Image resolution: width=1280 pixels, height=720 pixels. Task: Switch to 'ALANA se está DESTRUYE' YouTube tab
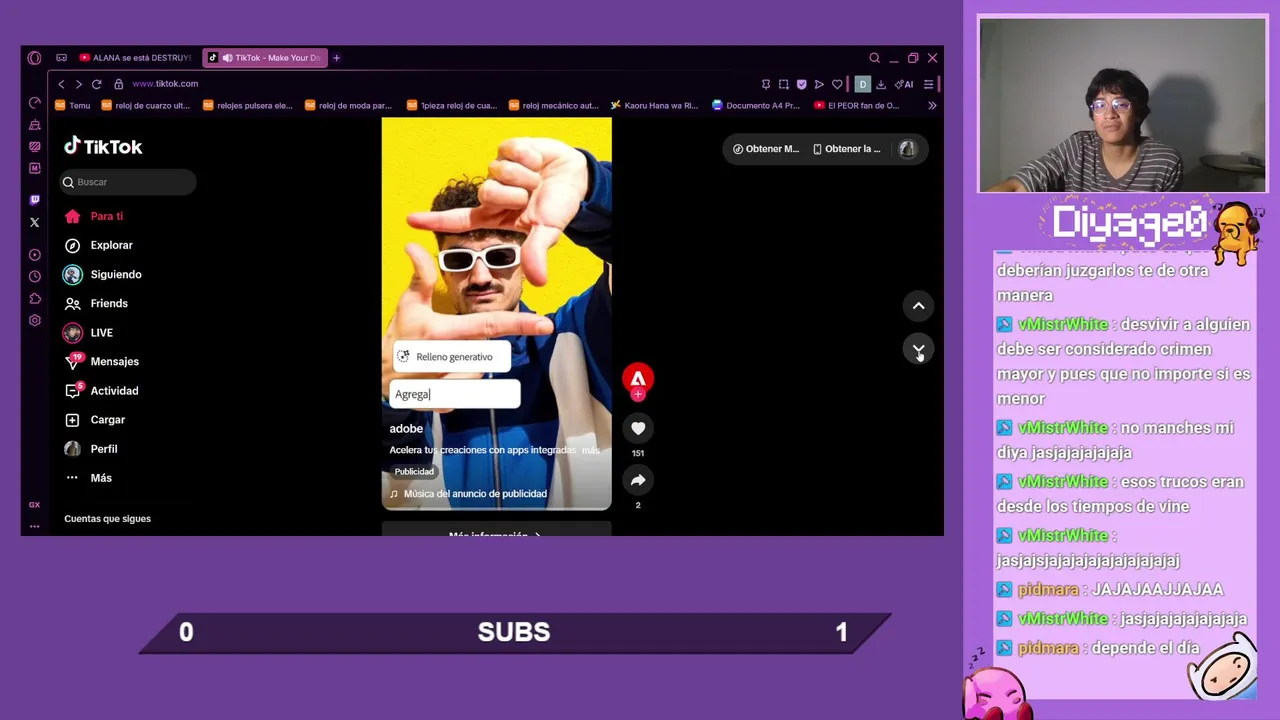click(135, 58)
